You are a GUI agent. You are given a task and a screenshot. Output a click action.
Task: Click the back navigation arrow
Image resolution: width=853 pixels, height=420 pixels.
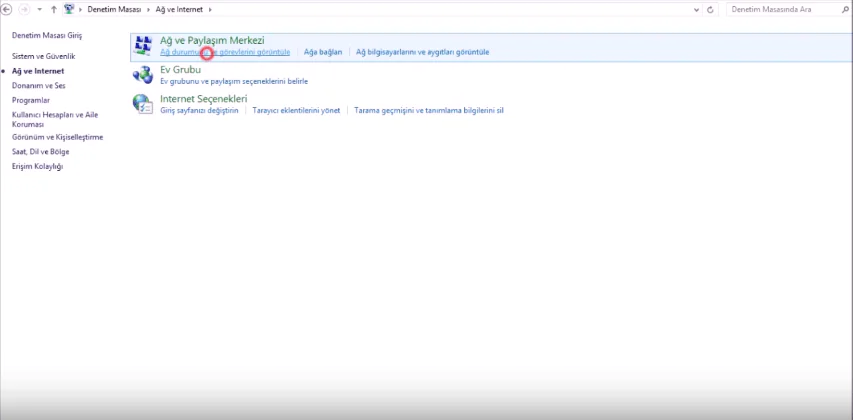point(8,9)
